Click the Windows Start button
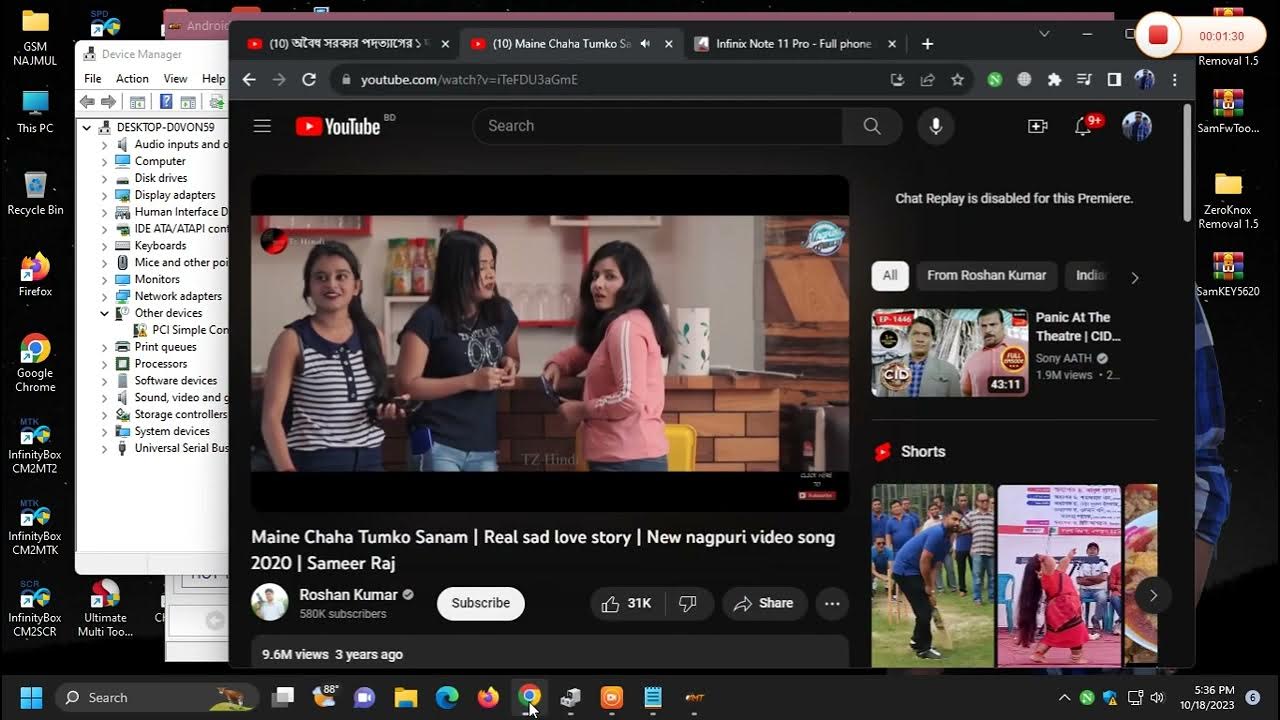 click(x=31, y=697)
